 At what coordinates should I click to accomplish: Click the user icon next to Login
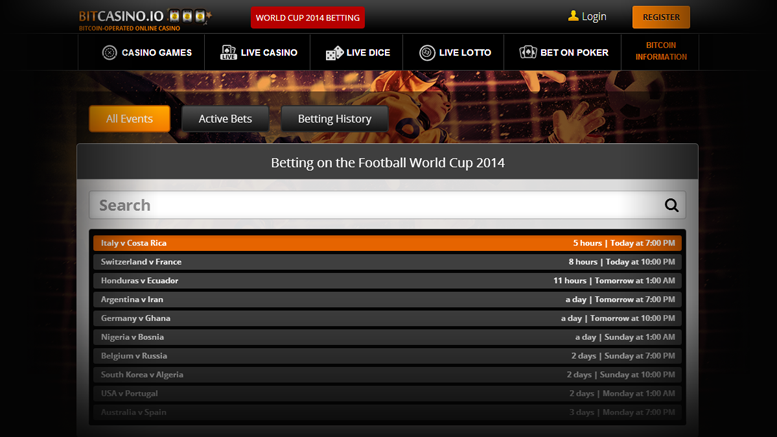573,16
